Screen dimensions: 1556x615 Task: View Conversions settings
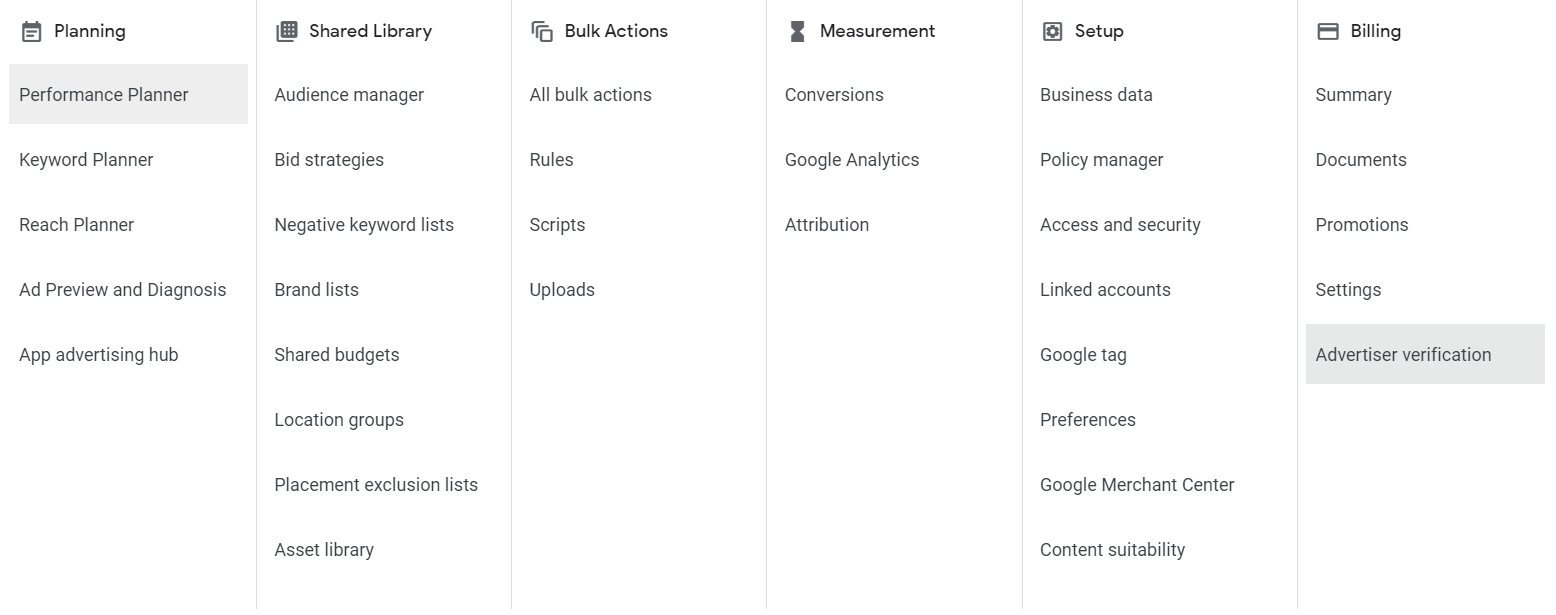(834, 94)
